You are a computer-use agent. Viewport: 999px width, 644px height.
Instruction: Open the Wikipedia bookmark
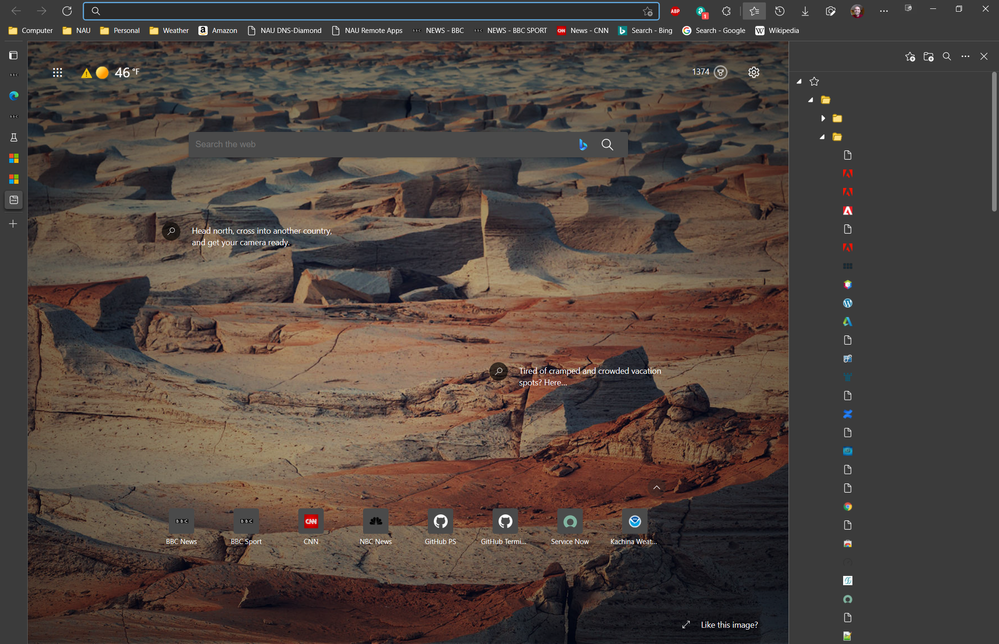777,30
